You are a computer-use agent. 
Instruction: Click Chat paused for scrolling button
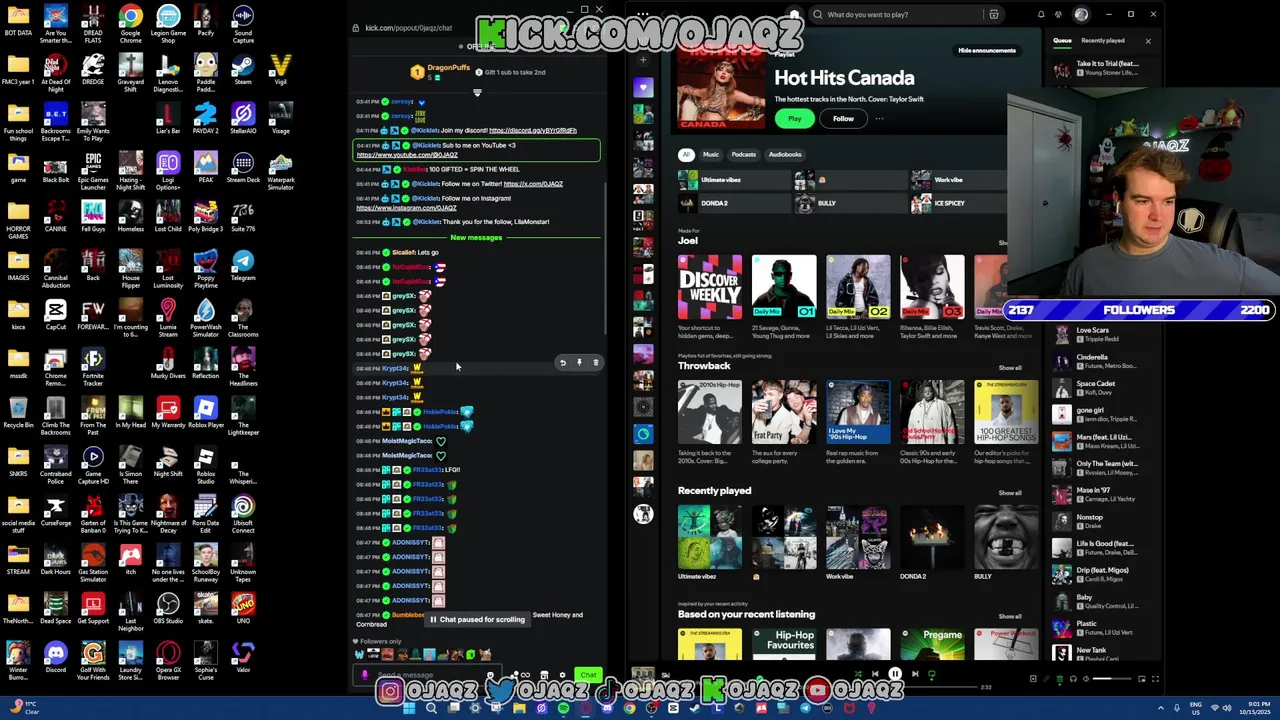point(477,619)
